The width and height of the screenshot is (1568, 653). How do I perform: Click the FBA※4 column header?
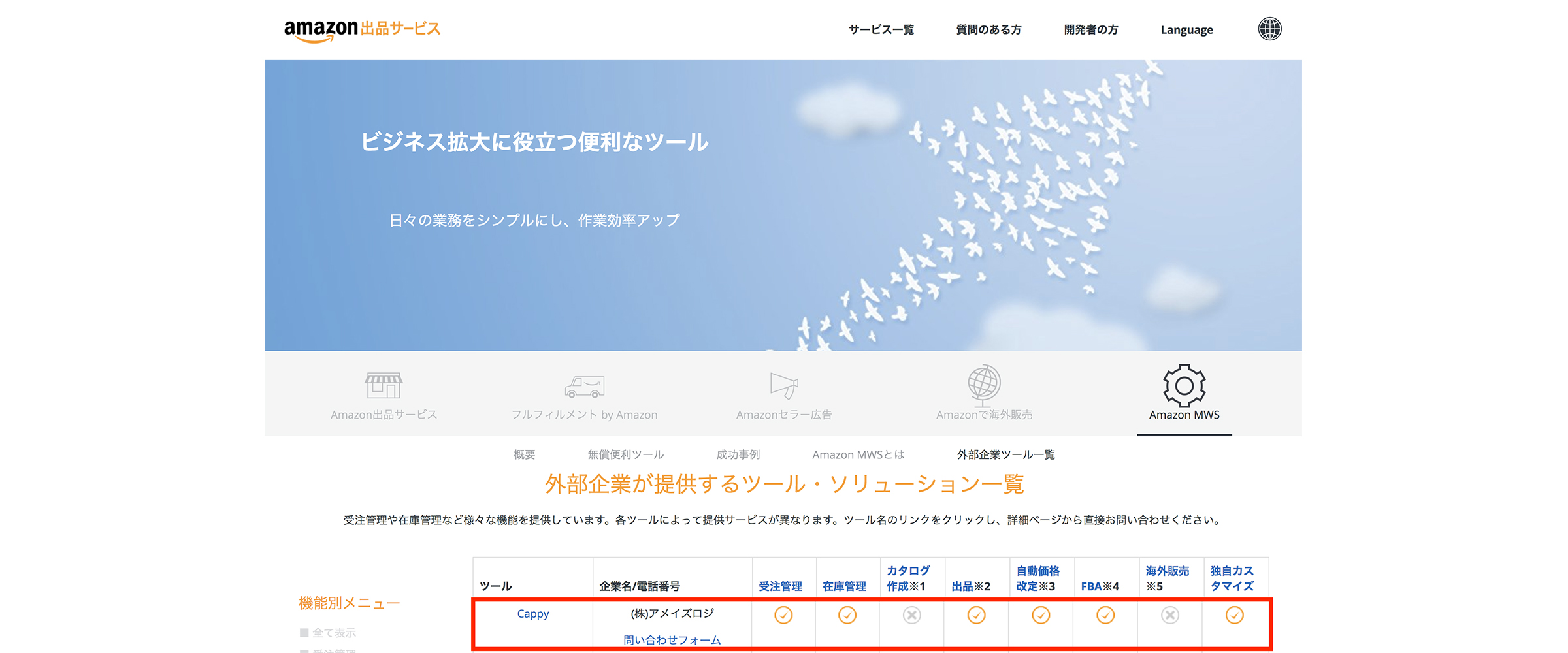1100,586
